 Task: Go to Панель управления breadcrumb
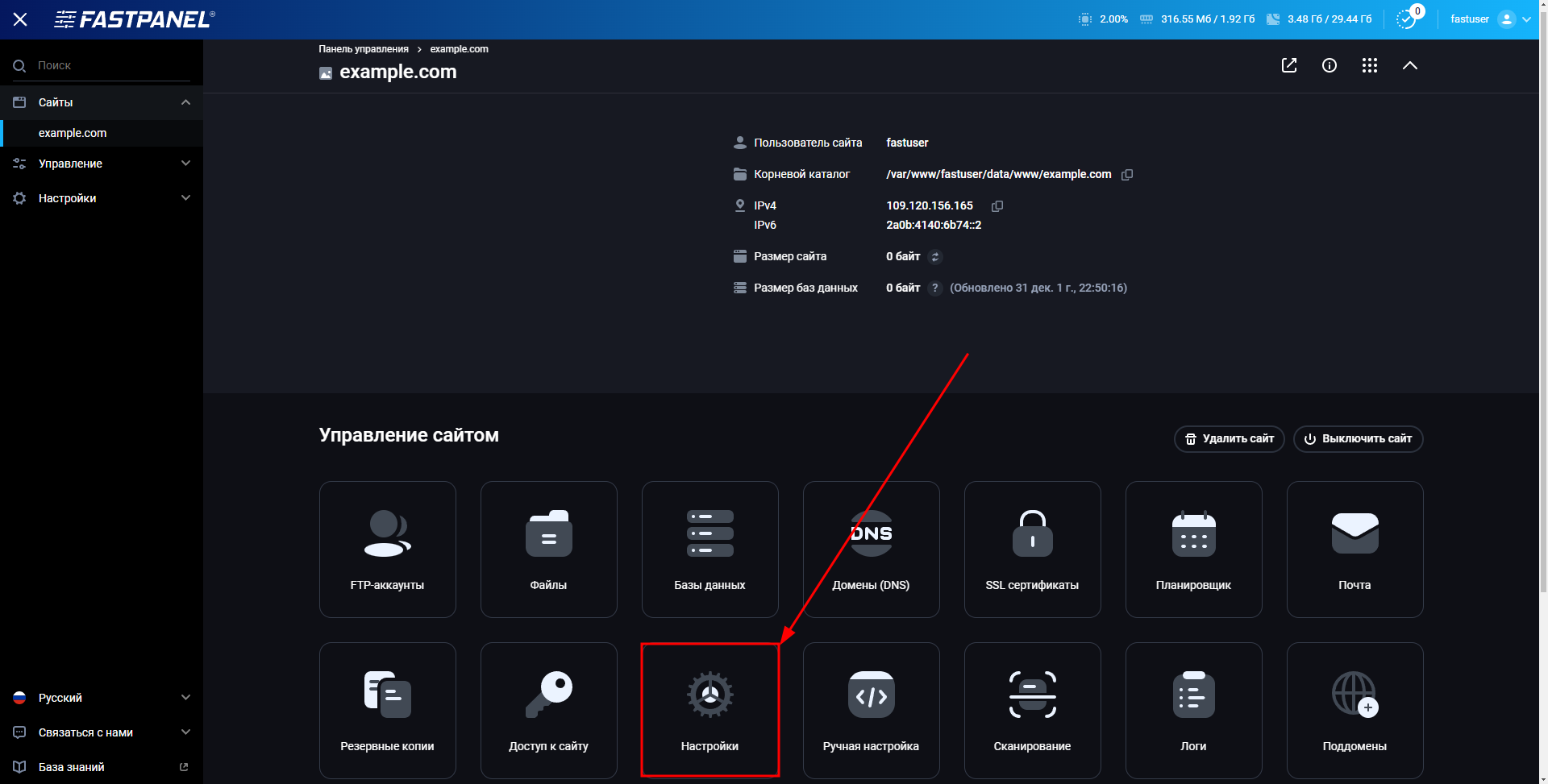click(x=363, y=48)
